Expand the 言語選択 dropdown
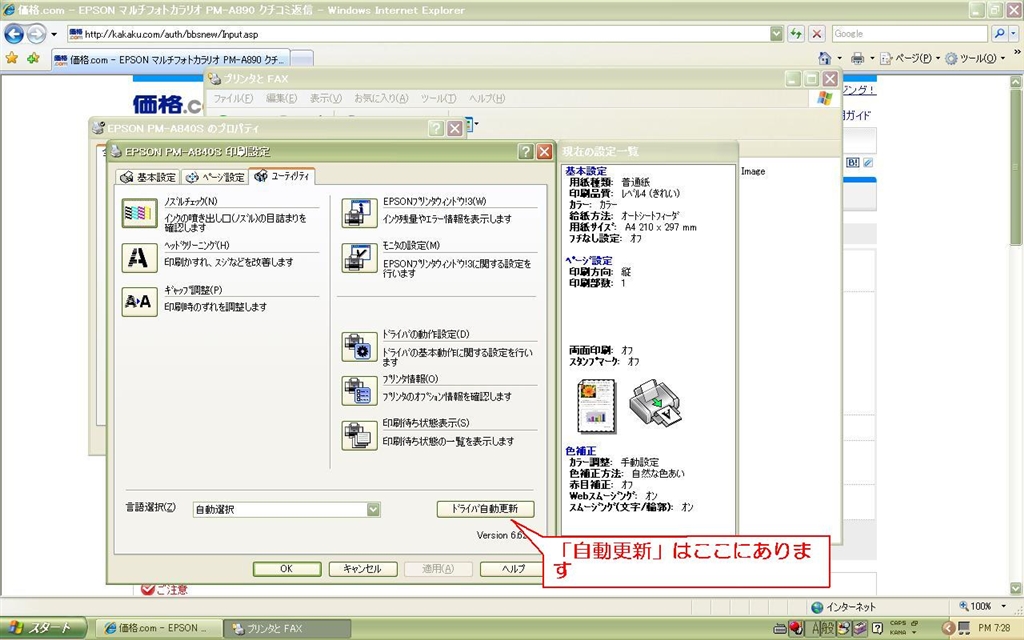This screenshot has width=1024, height=640. coord(373,509)
